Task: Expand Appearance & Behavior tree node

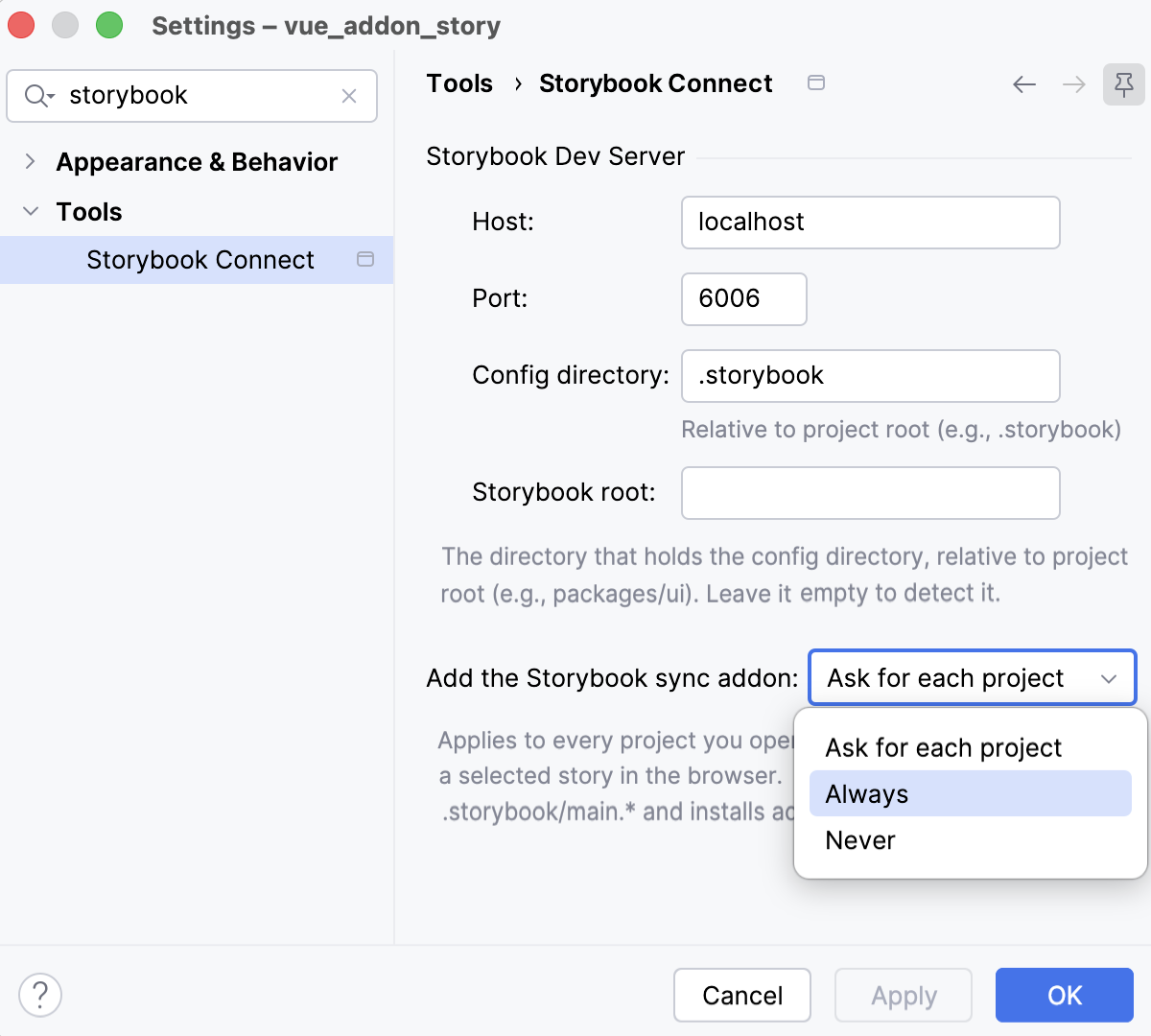Action: (30, 161)
